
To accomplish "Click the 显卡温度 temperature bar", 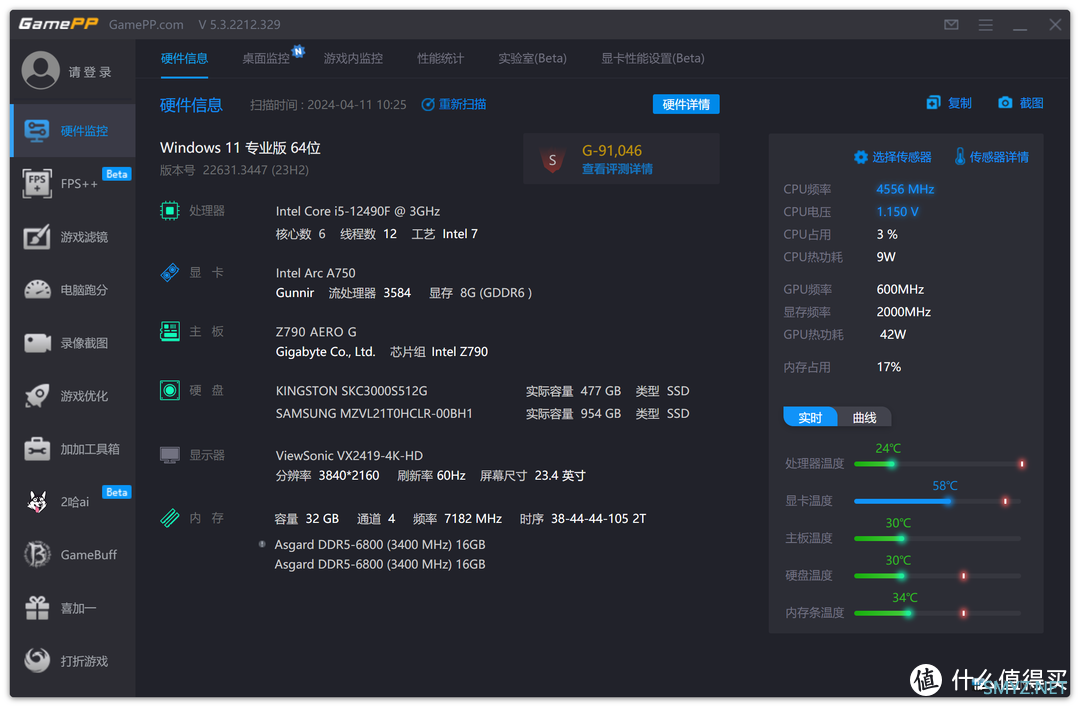I will (938, 501).
